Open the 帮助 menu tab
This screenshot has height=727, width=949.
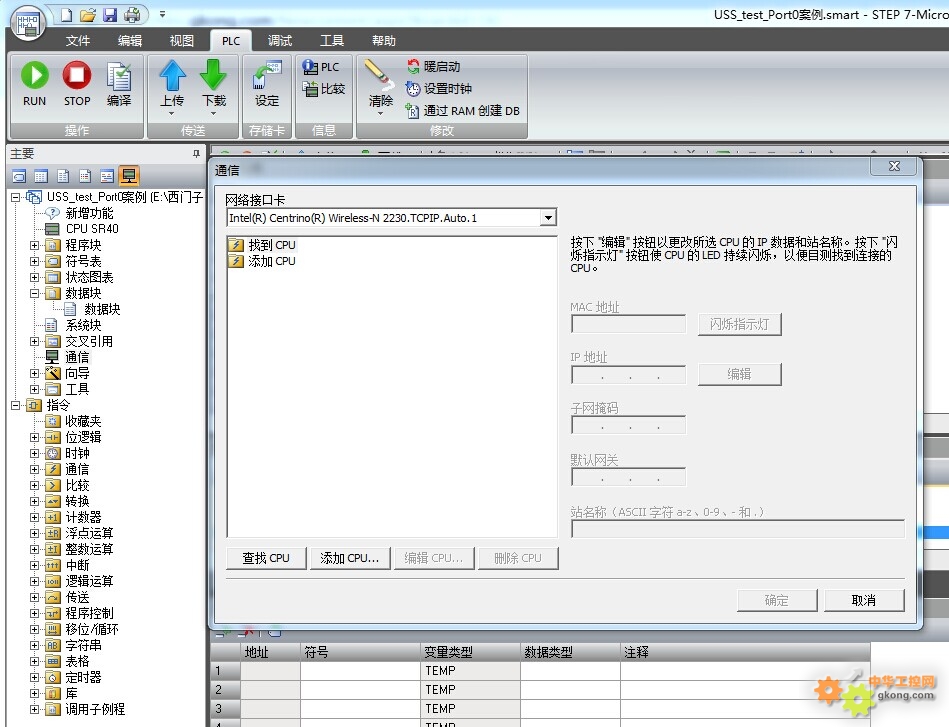coord(384,41)
